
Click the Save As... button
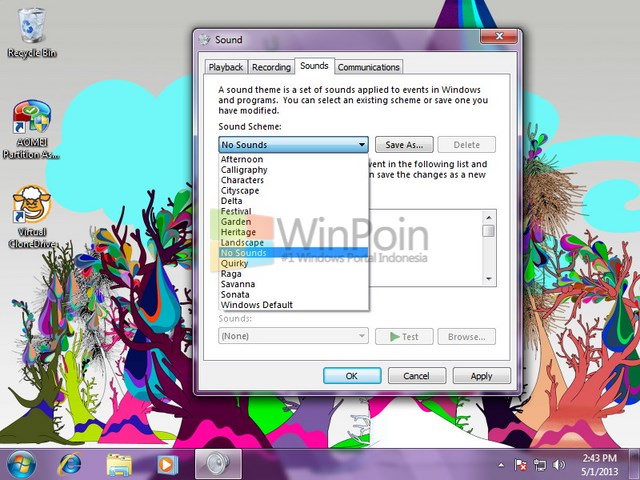404,144
